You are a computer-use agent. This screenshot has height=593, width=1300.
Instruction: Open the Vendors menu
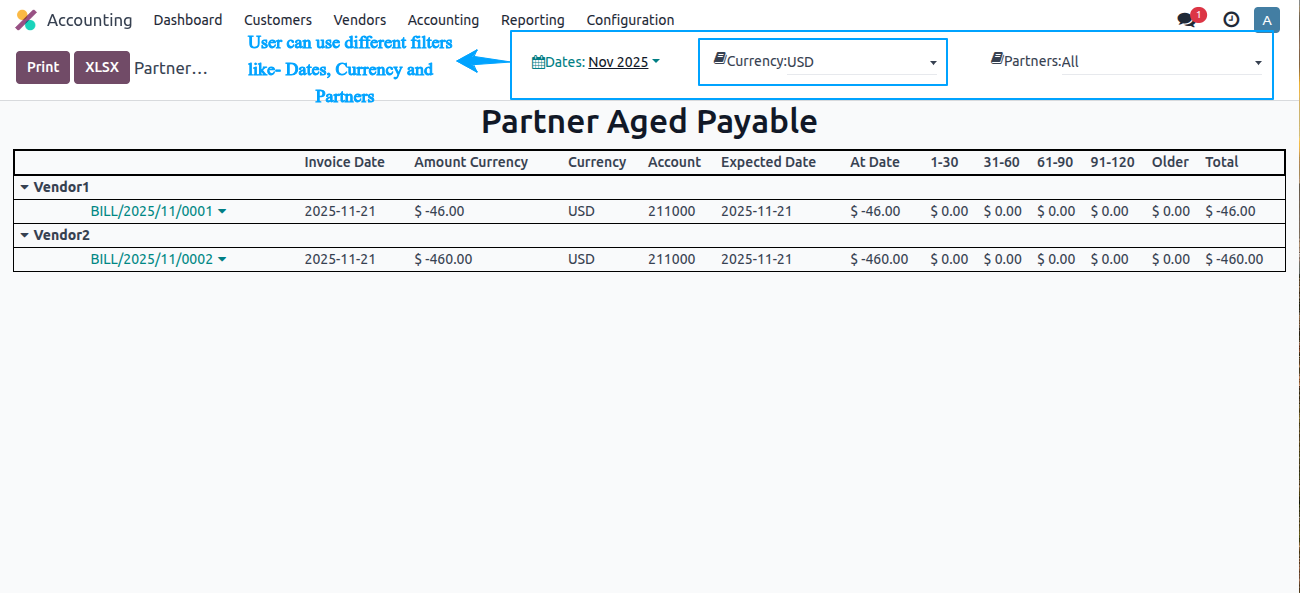[x=360, y=20]
